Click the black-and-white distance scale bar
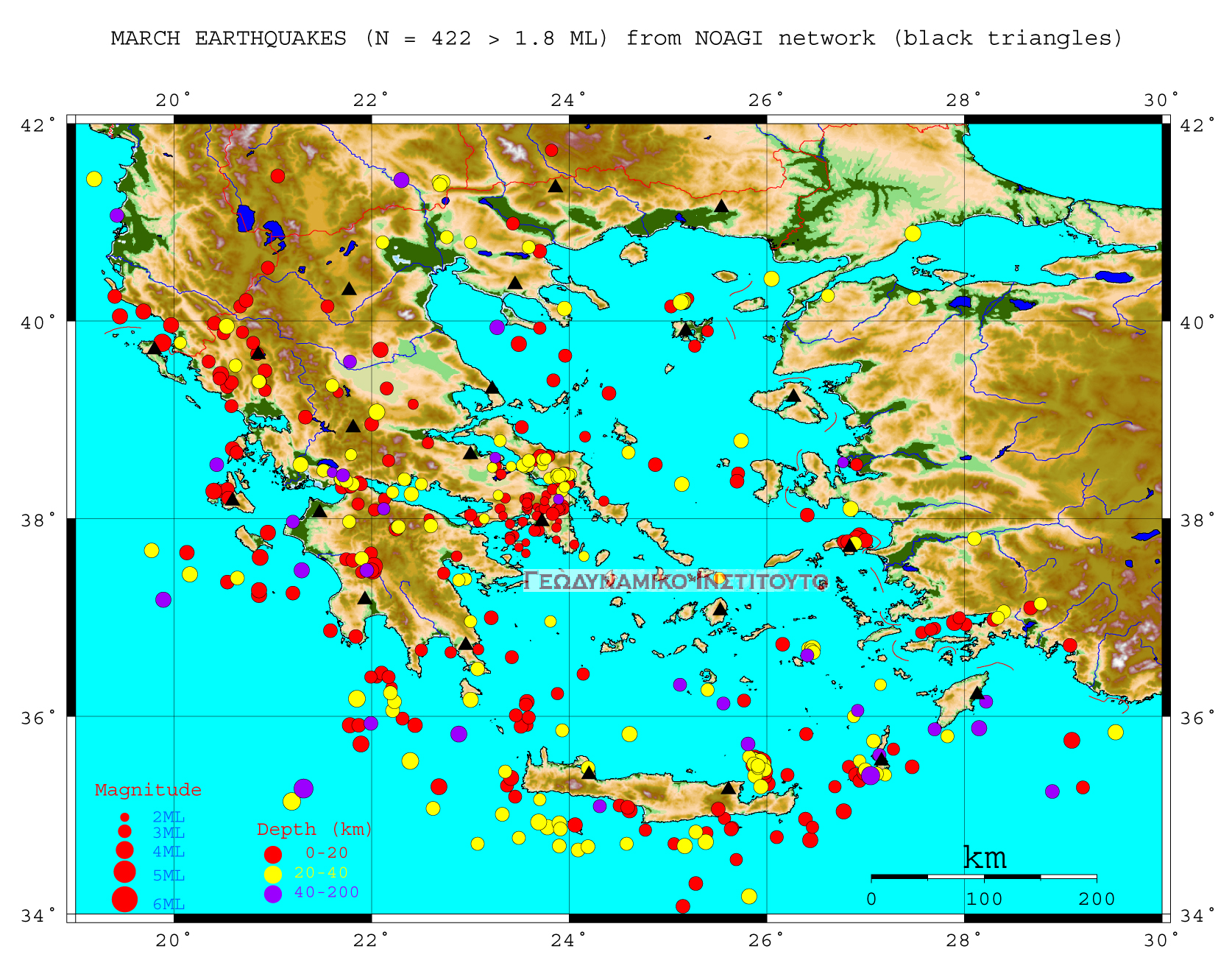 984,877
